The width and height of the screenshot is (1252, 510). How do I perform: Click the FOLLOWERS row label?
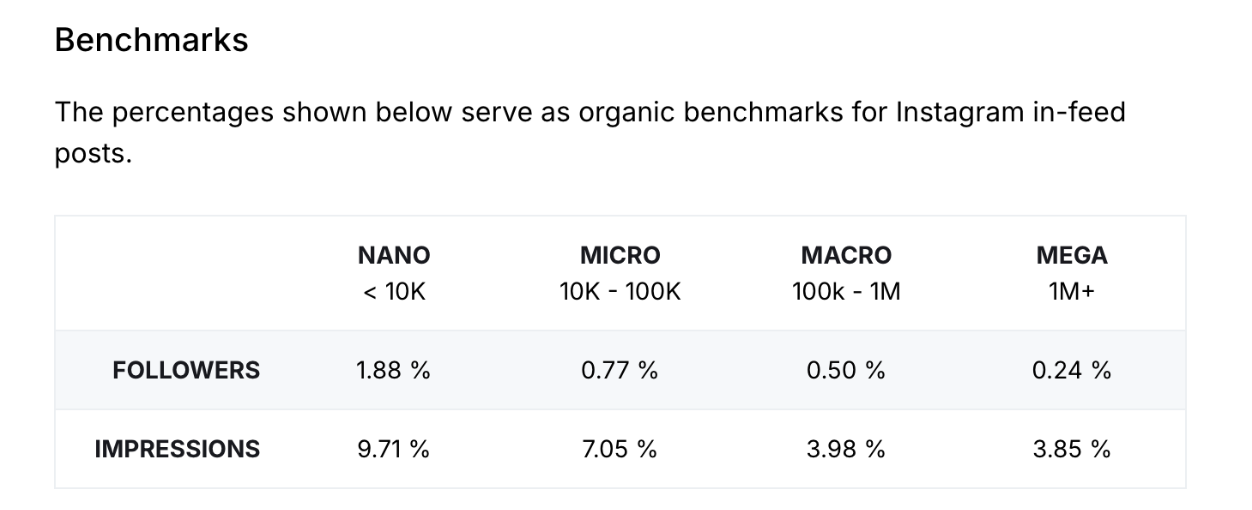coord(186,370)
